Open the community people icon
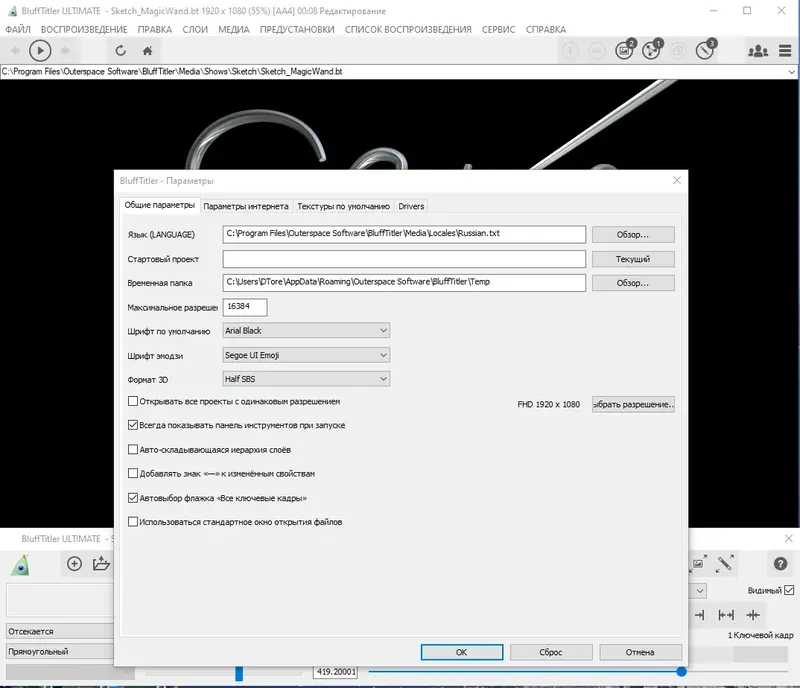The image size is (800, 688). pos(758,51)
